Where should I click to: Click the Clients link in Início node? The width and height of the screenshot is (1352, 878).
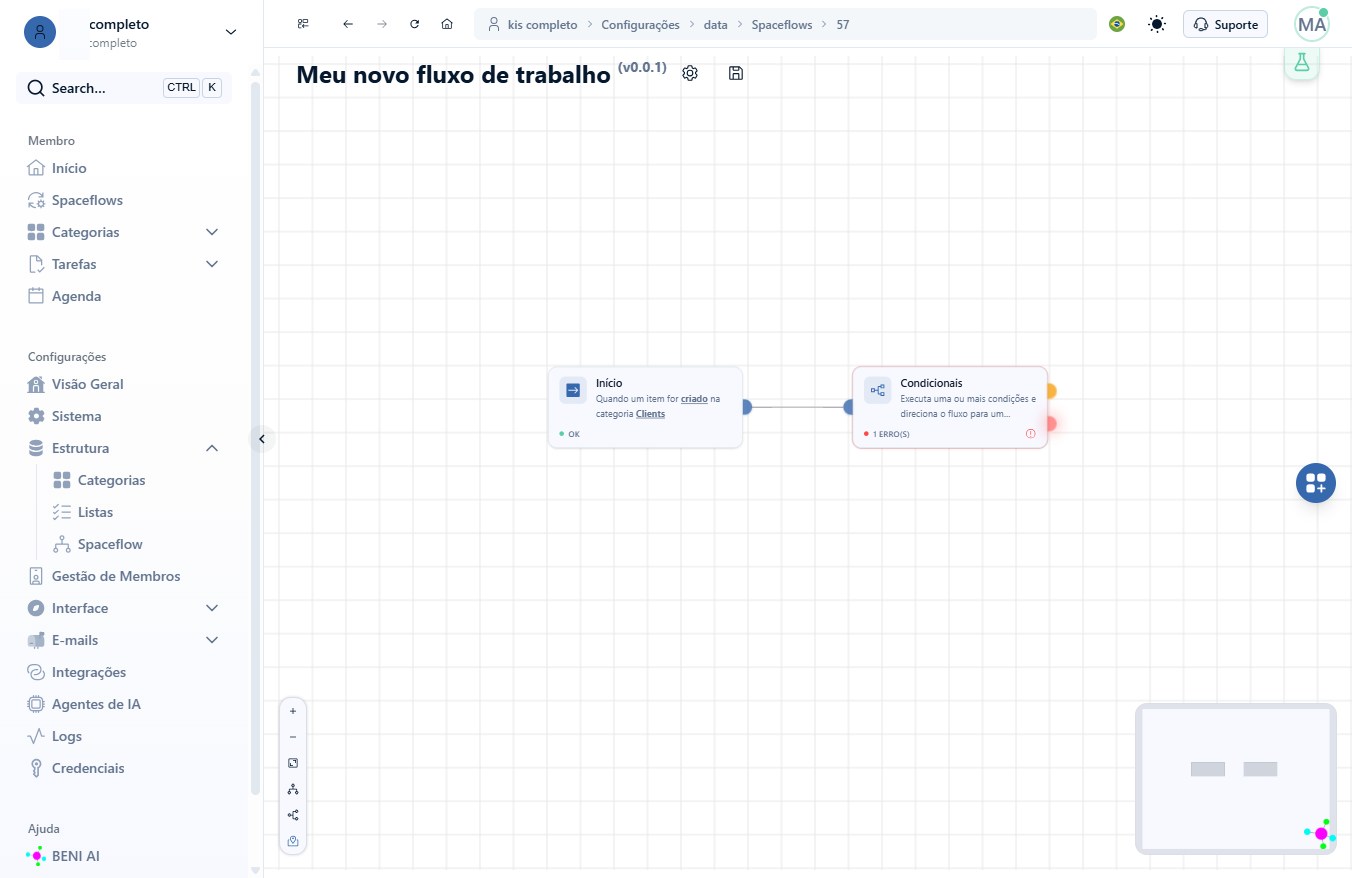coord(650,413)
